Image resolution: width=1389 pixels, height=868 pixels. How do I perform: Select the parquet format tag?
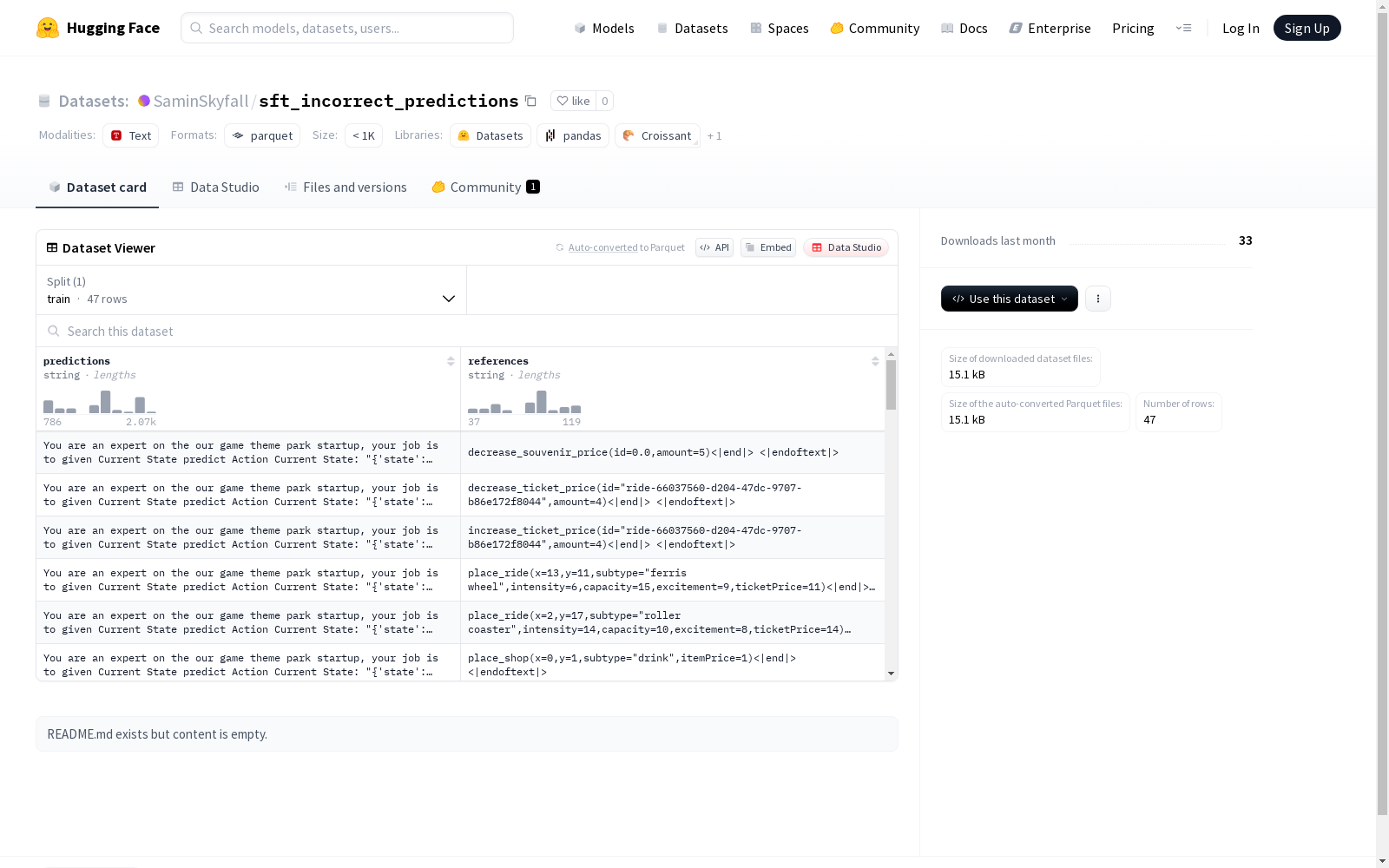tap(262, 135)
